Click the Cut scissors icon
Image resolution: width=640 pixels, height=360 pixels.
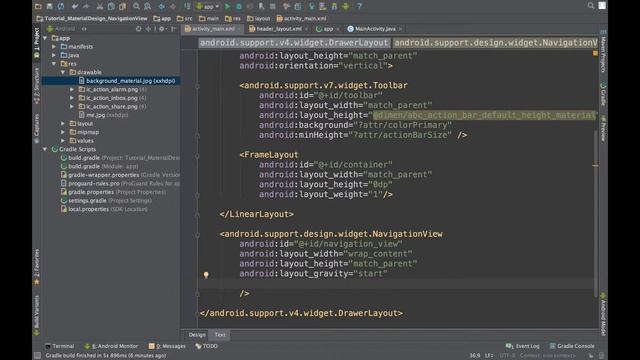pos(100,6)
